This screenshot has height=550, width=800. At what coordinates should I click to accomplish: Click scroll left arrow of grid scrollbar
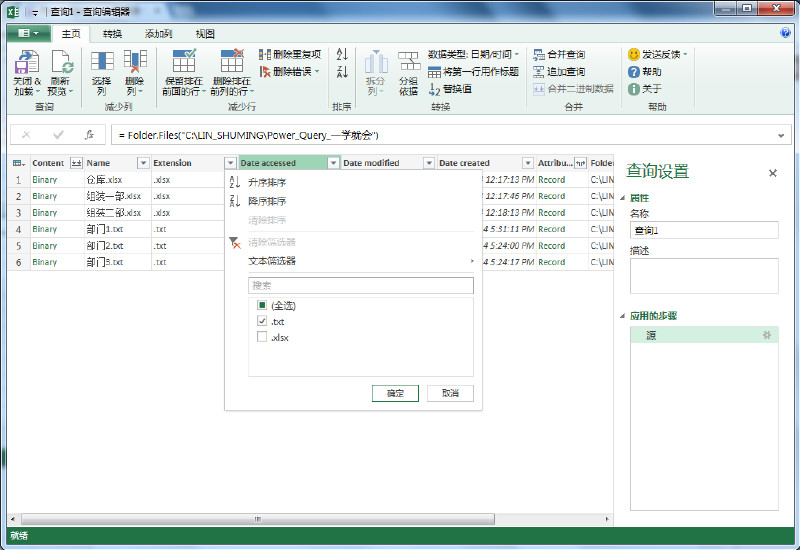click(x=13, y=519)
